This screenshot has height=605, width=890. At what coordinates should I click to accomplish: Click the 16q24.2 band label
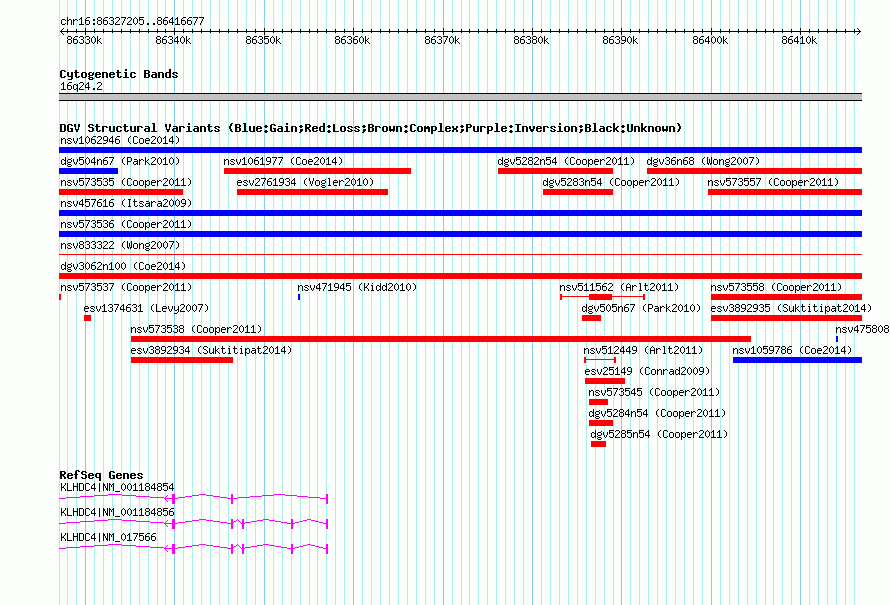tap(81, 86)
